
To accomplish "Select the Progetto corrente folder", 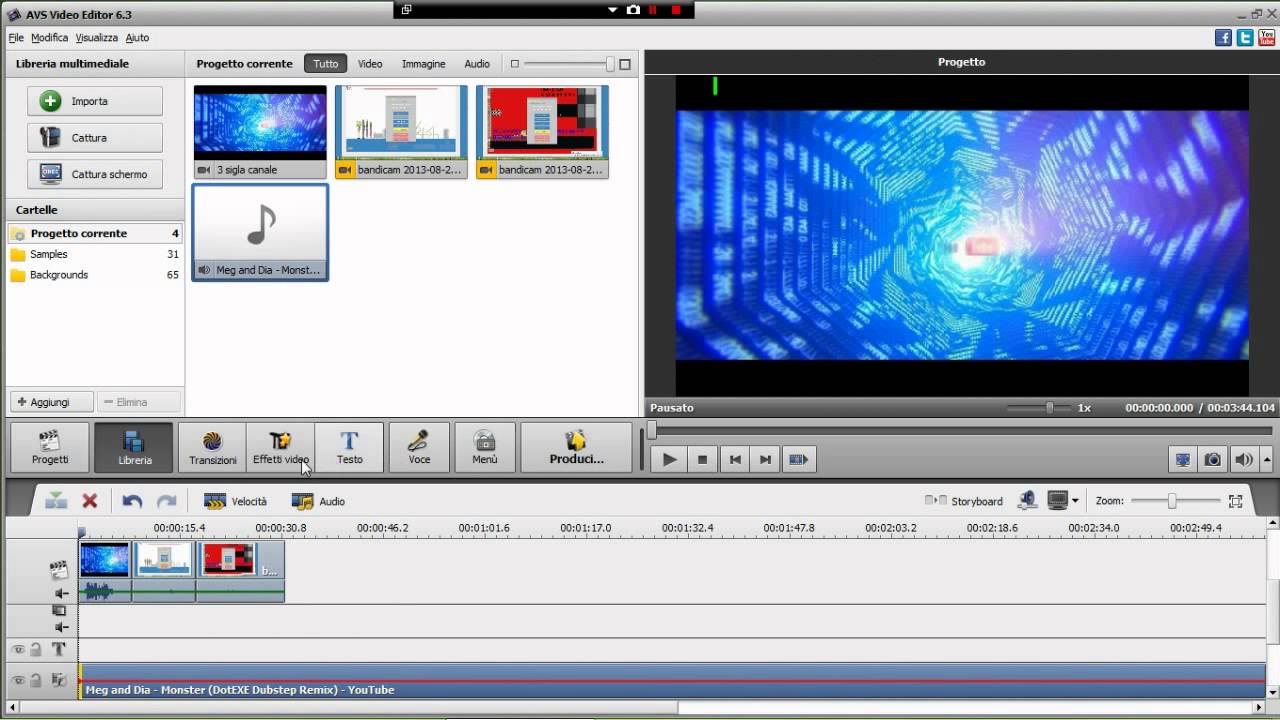I will pos(94,233).
